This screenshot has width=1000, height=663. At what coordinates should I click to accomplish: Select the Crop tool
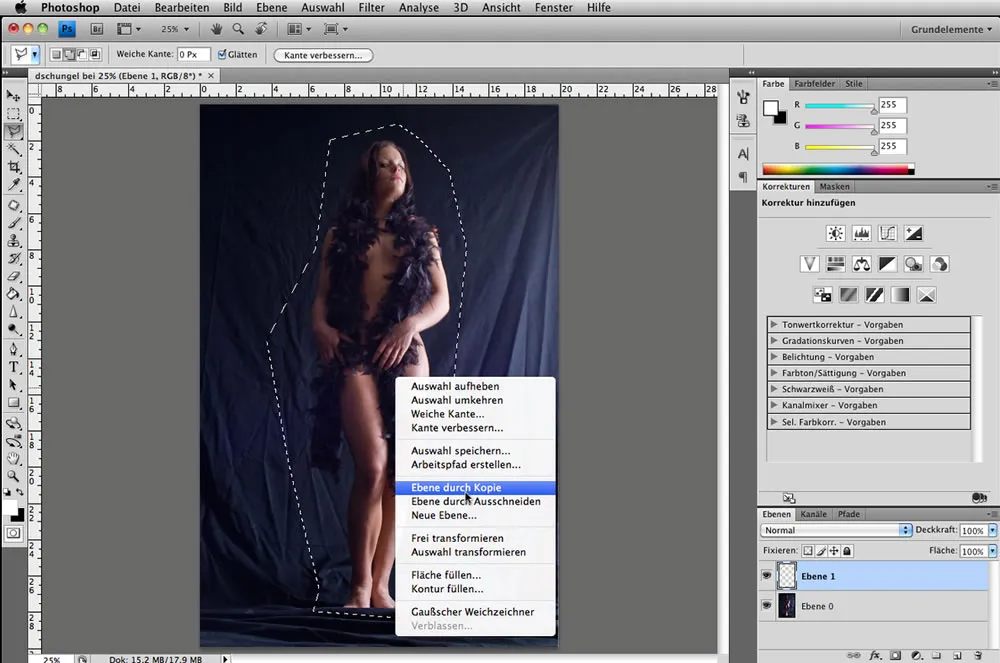coord(12,167)
